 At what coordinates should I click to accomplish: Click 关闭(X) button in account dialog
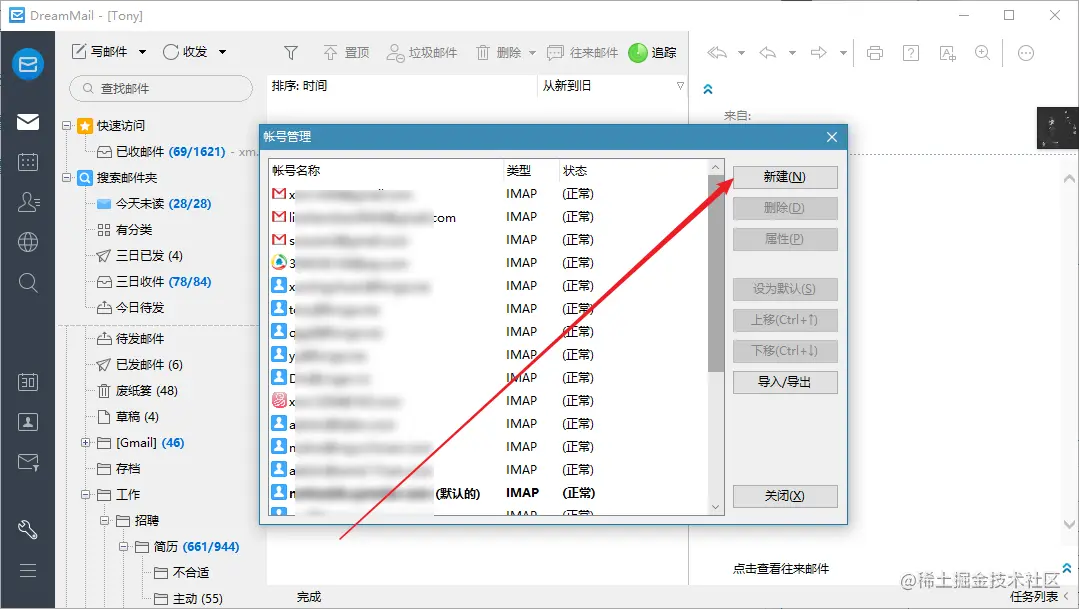[x=785, y=496]
